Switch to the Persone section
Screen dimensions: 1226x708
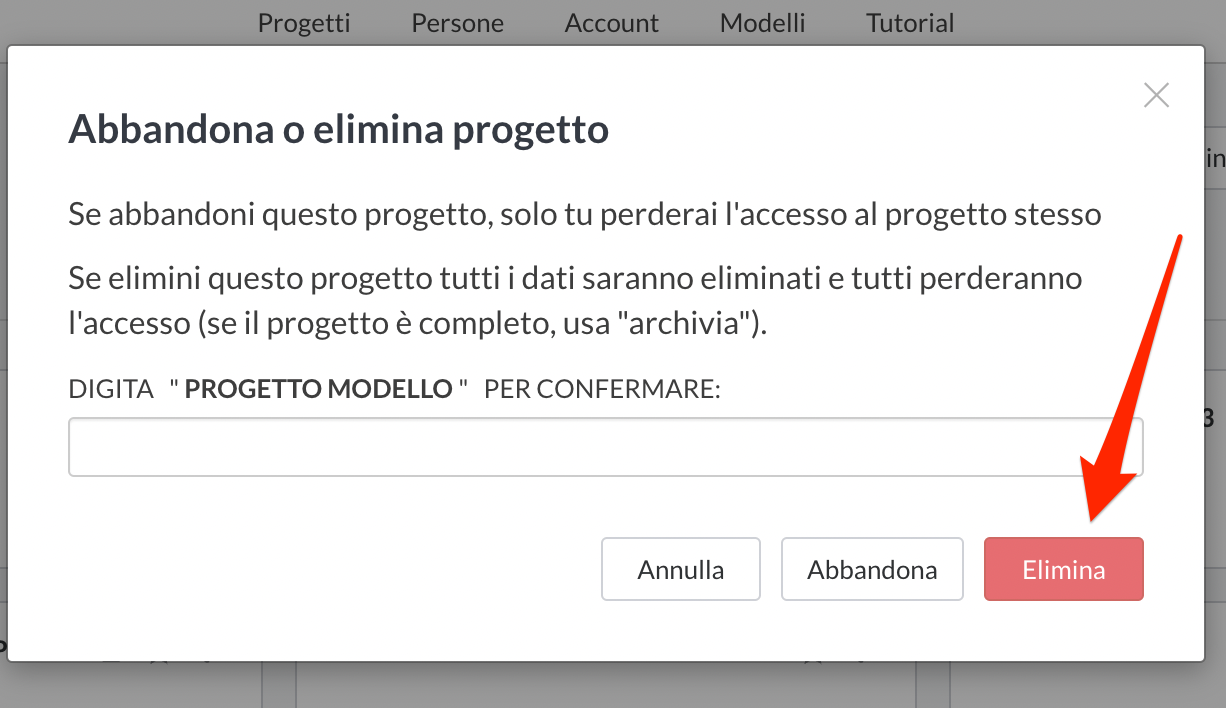tap(457, 22)
